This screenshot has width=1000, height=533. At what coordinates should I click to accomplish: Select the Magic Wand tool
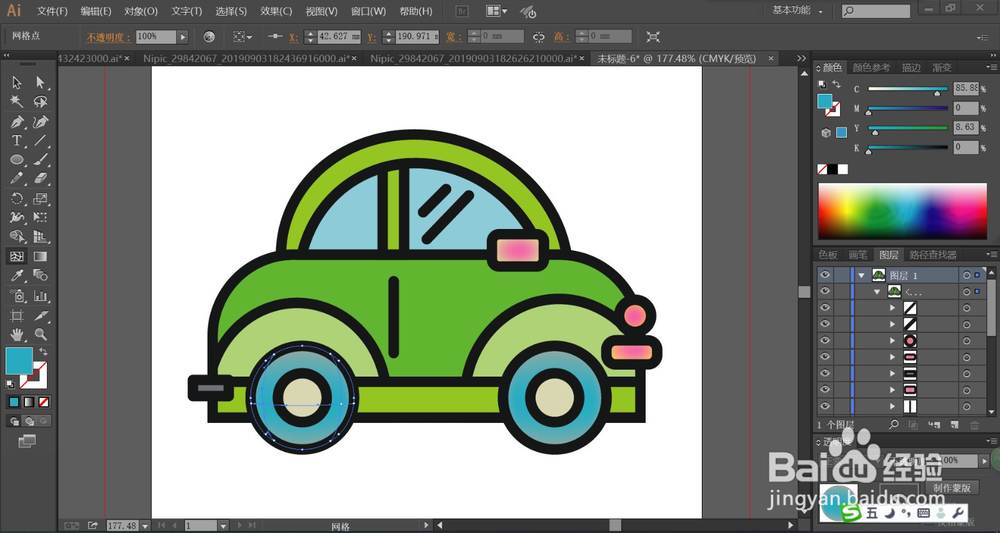point(17,101)
